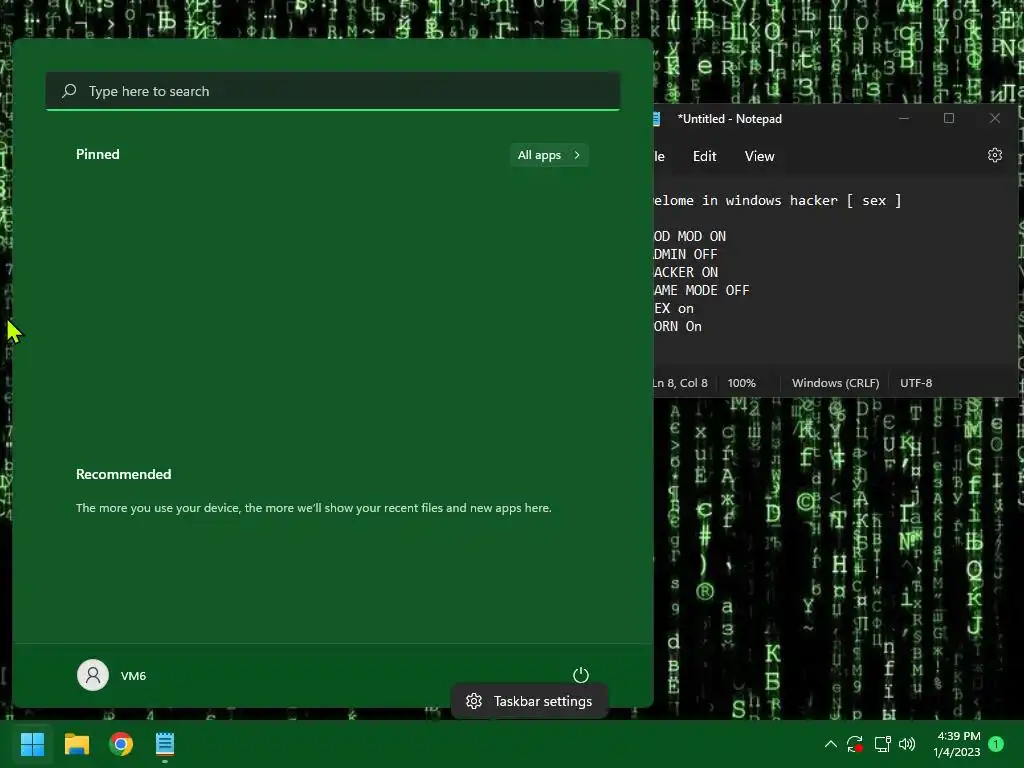This screenshot has width=1024, height=768.
Task: Close the Notepad window
Action: point(995,118)
